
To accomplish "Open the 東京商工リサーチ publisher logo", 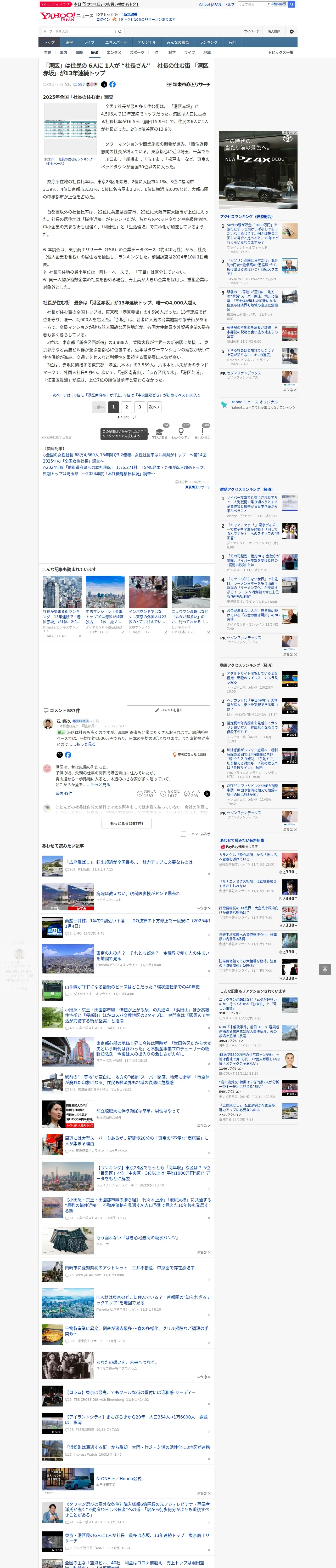I will 188,85.
